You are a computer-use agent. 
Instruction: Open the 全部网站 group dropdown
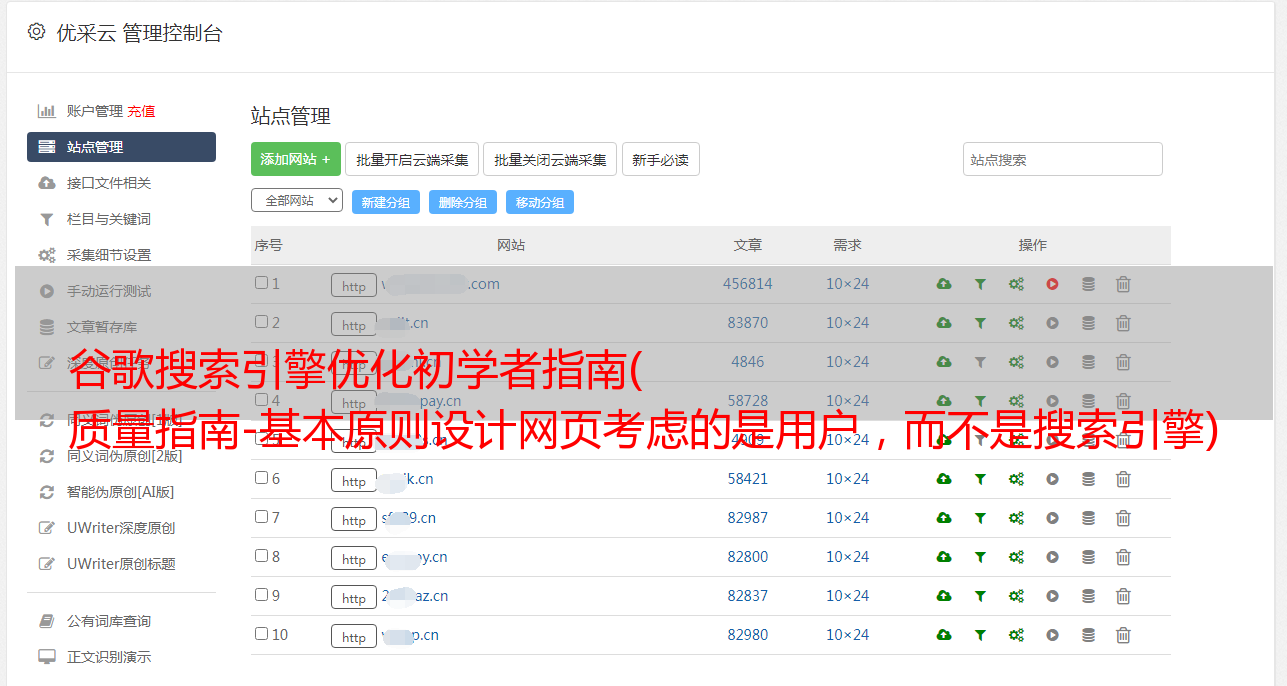(x=297, y=201)
